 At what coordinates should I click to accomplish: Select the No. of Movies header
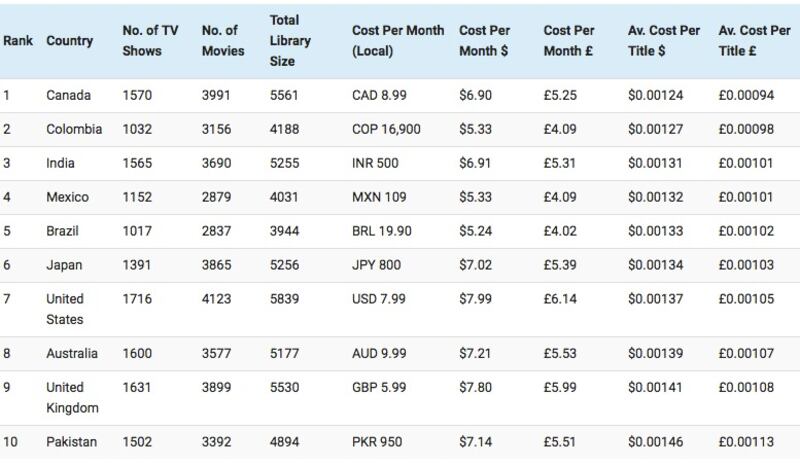(x=223, y=41)
